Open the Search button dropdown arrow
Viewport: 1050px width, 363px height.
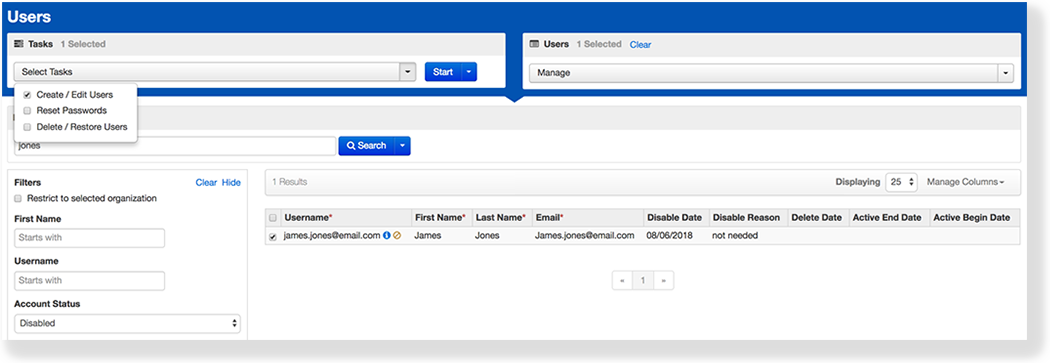tap(402, 145)
